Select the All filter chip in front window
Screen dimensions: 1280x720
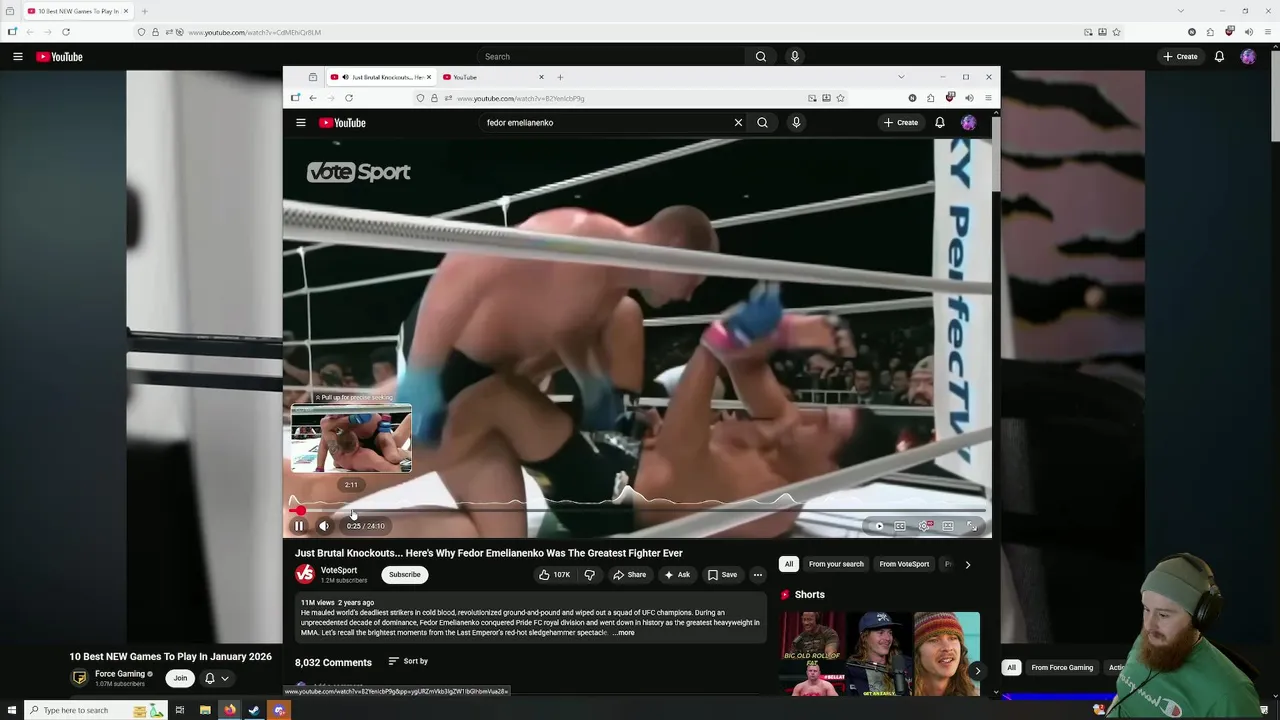[x=789, y=564]
